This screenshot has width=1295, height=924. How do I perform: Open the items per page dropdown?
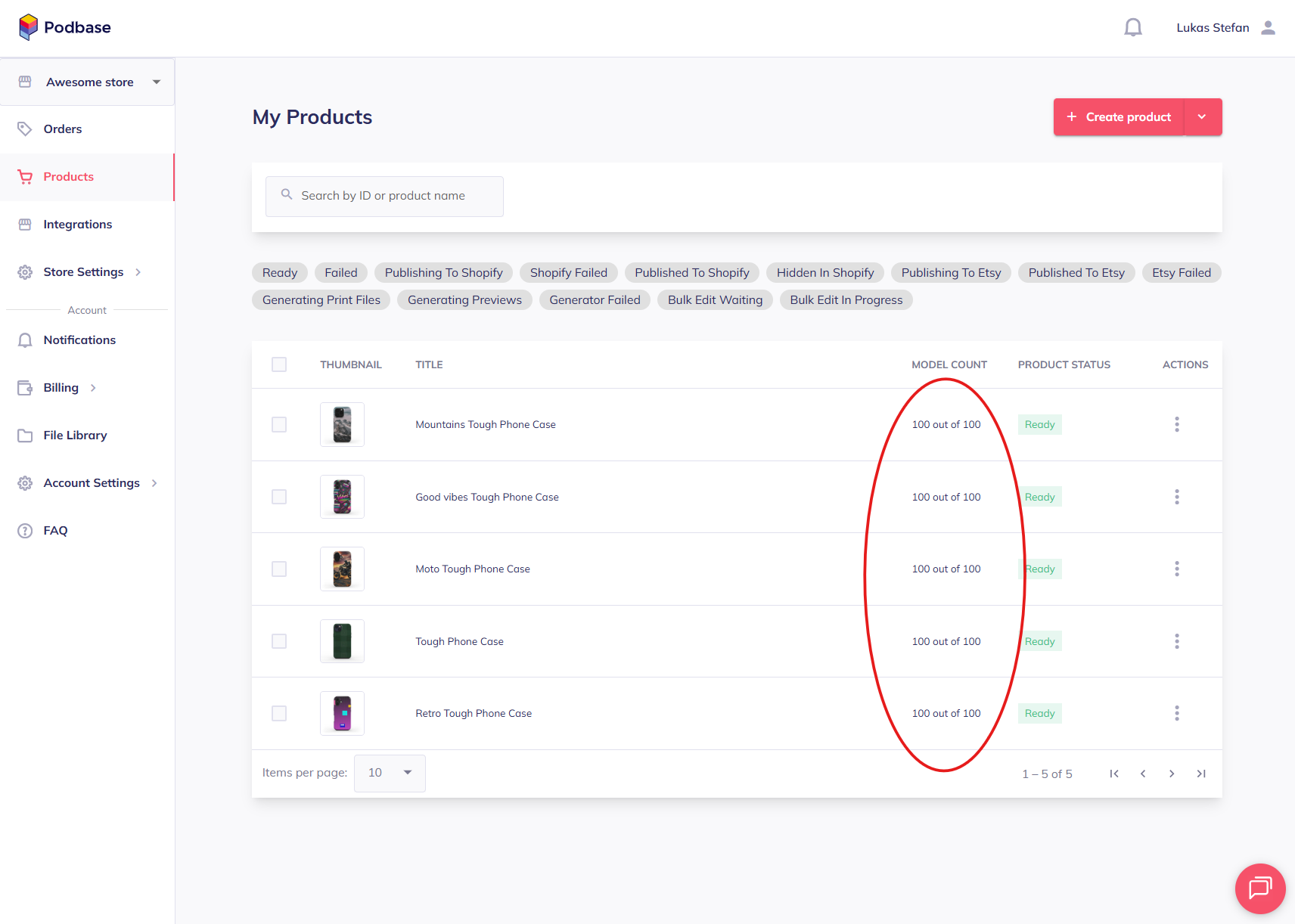[x=390, y=773]
